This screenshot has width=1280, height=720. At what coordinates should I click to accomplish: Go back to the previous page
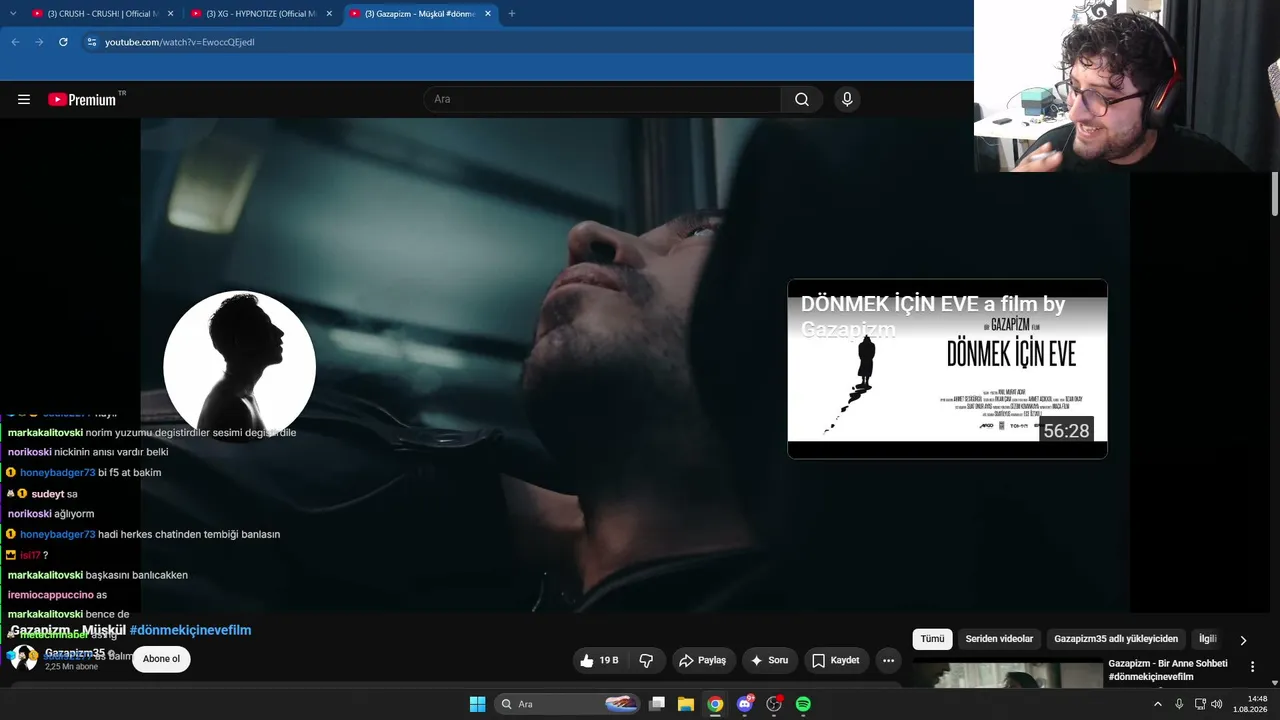pyautogui.click(x=15, y=42)
